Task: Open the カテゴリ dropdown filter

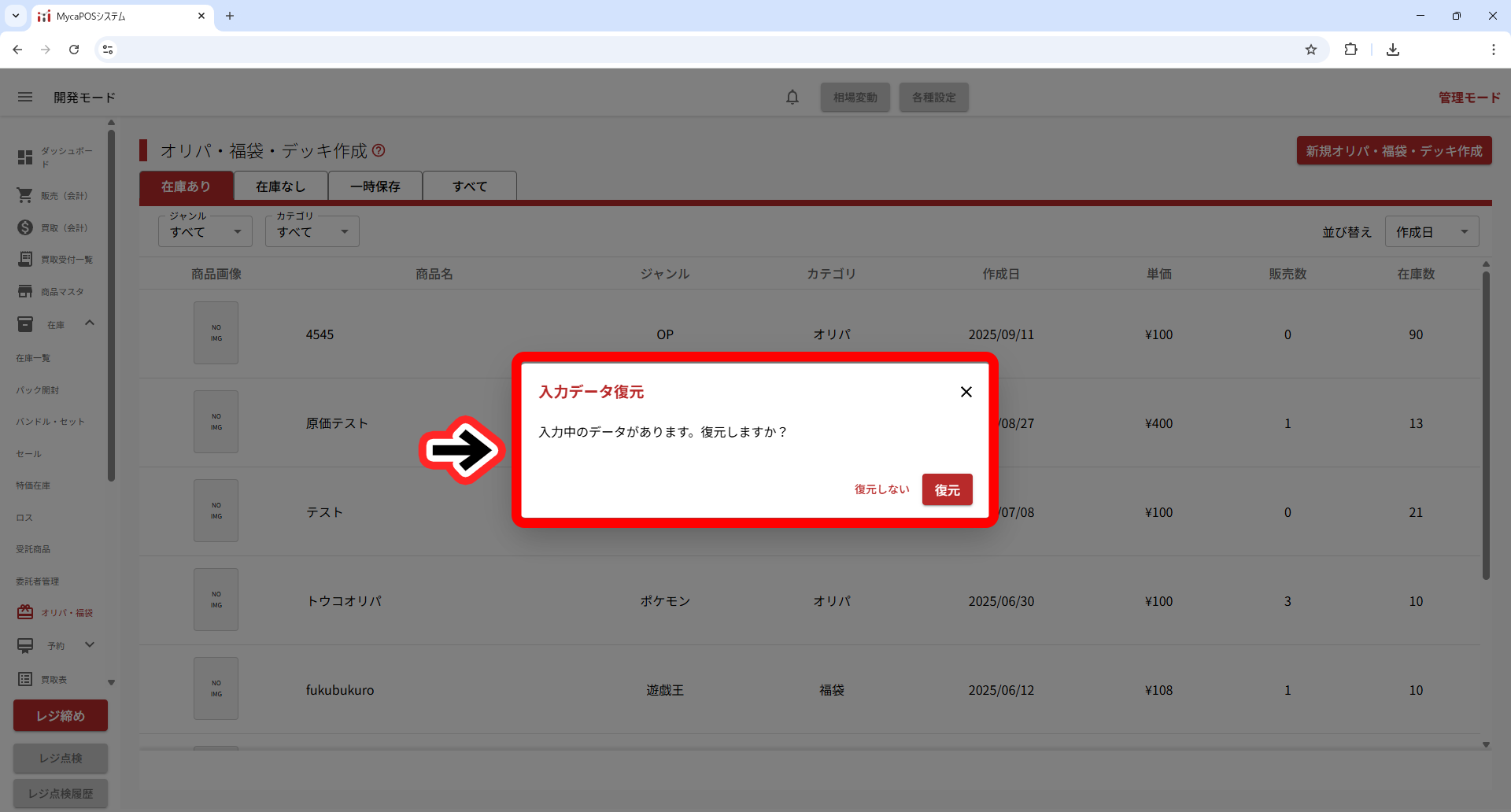Action: [312, 232]
